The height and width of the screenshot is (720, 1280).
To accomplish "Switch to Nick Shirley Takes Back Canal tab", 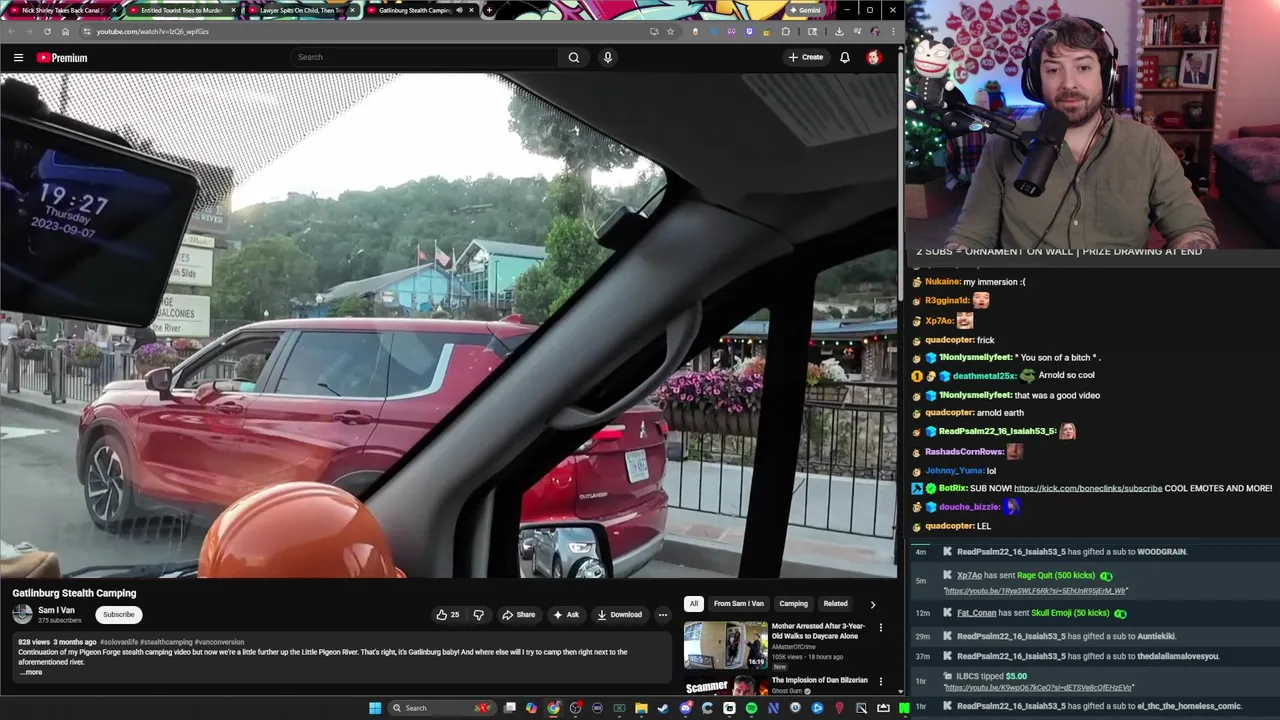I will (x=62, y=10).
